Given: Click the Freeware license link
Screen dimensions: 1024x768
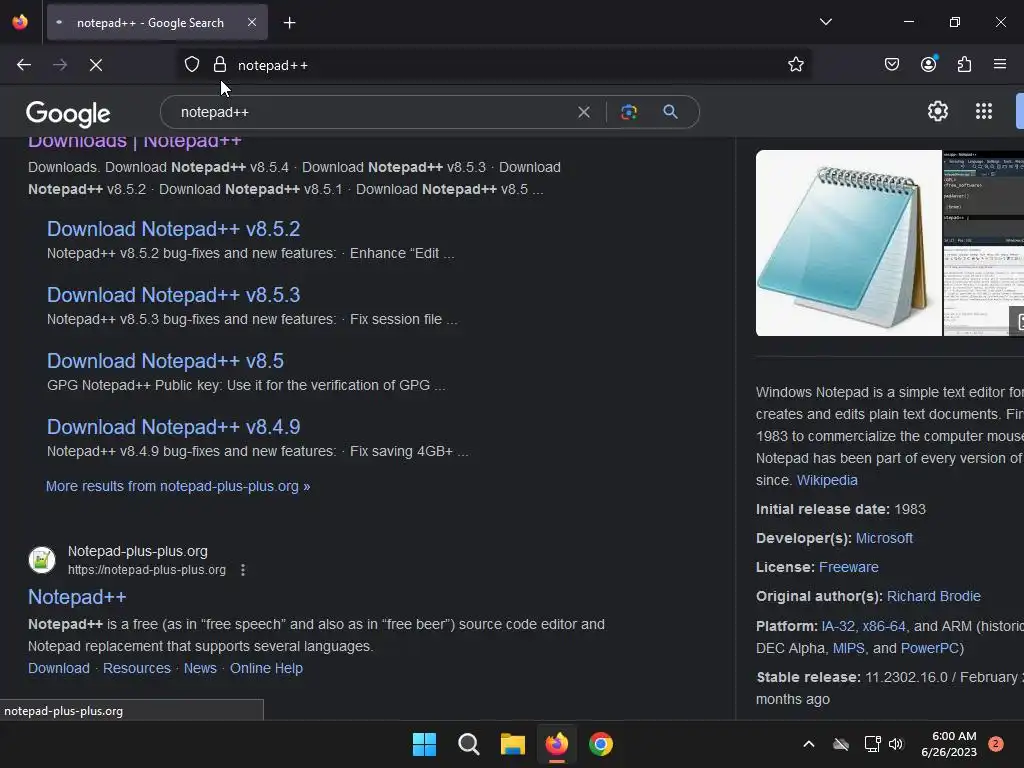Looking at the screenshot, I should click(x=848, y=568).
